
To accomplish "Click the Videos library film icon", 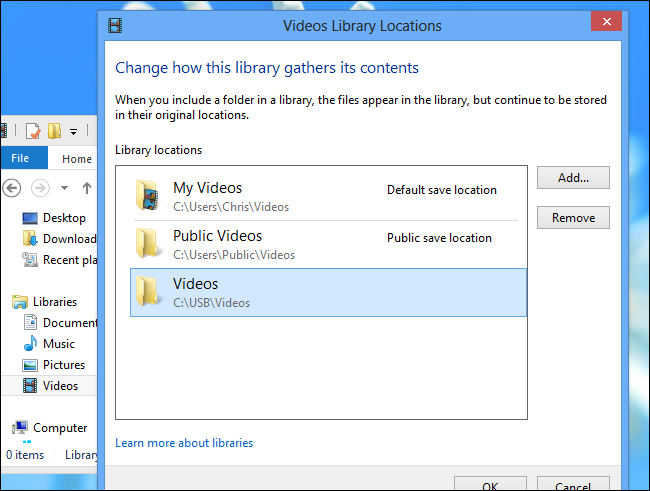I will click(x=30, y=386).
